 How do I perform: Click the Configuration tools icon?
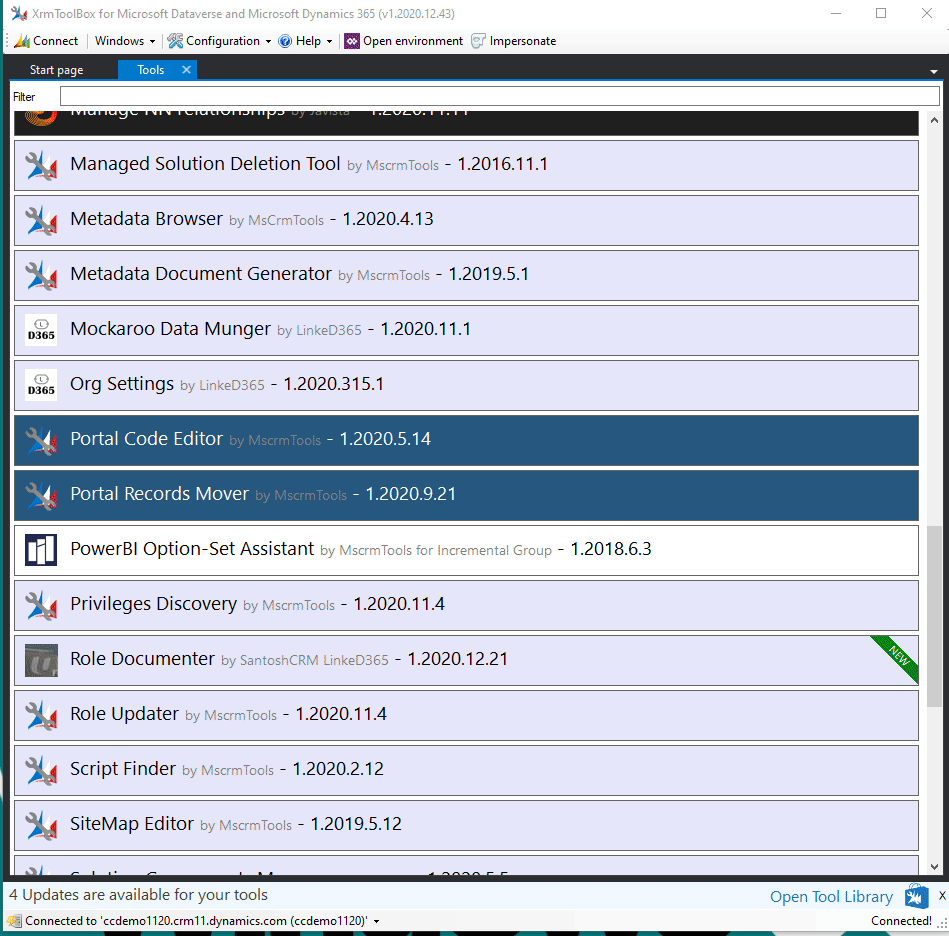pos(175,41)
